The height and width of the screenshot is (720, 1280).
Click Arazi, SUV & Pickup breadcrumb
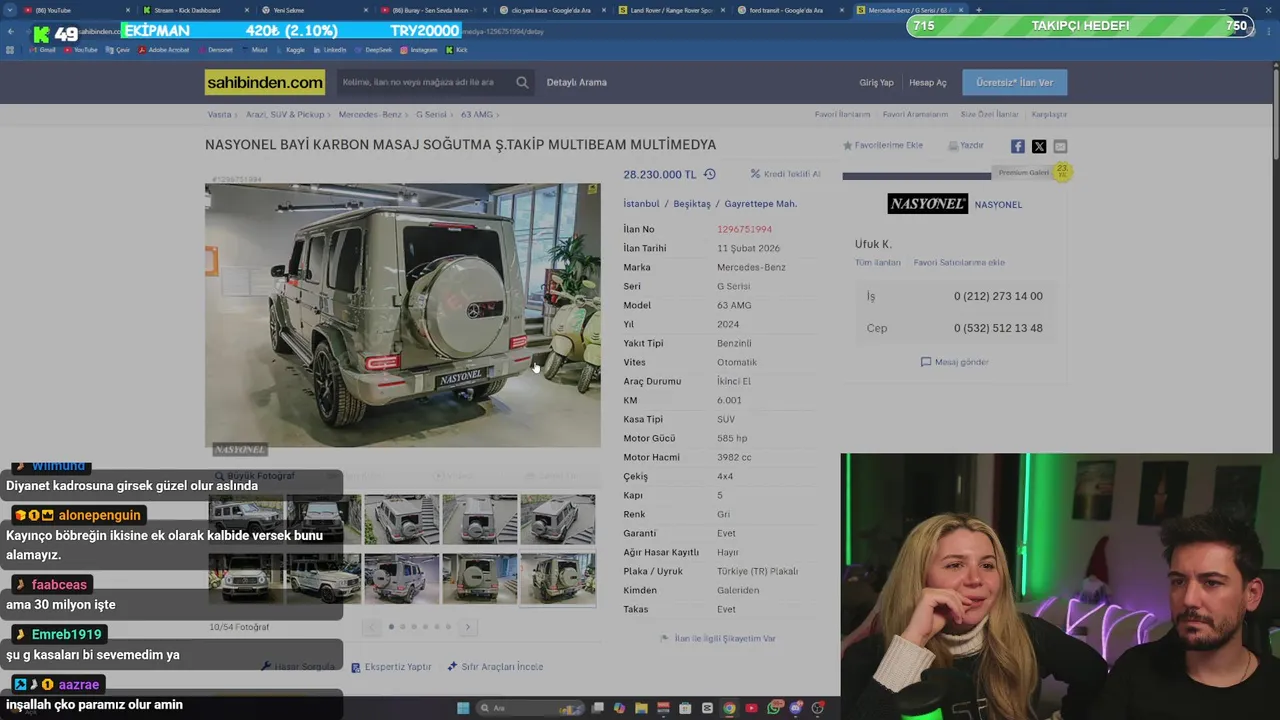(285, 115)
